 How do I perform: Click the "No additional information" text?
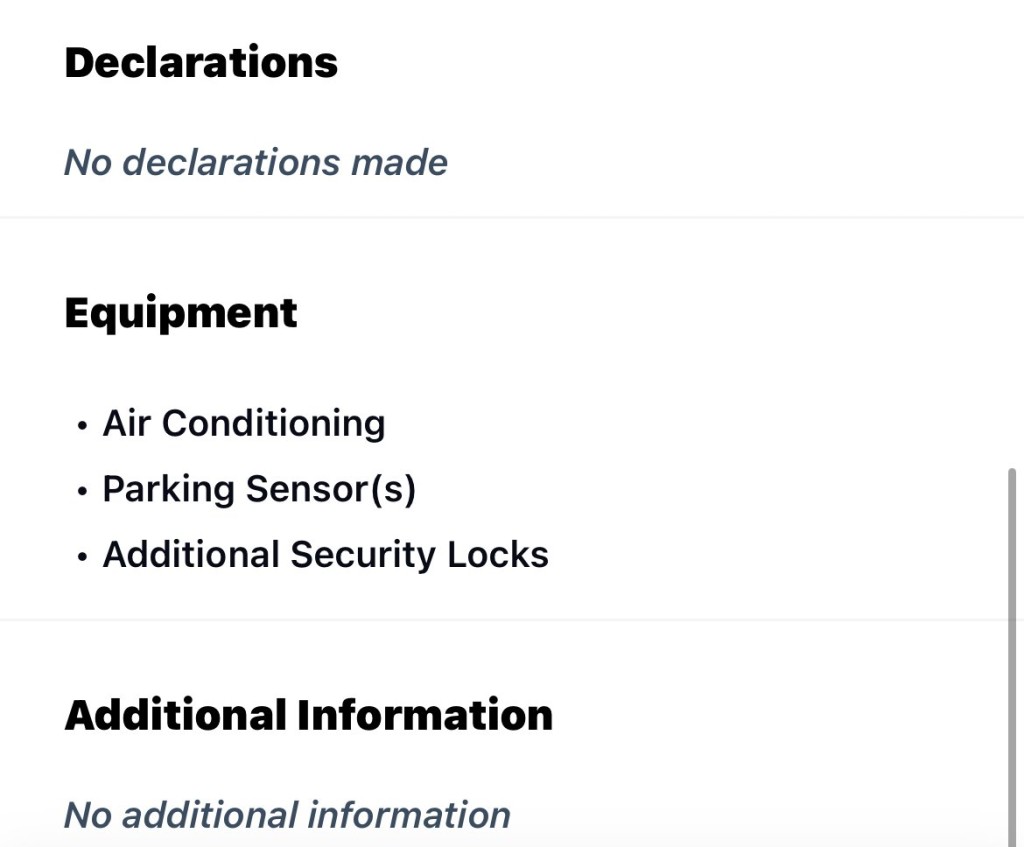click(287, 815)
